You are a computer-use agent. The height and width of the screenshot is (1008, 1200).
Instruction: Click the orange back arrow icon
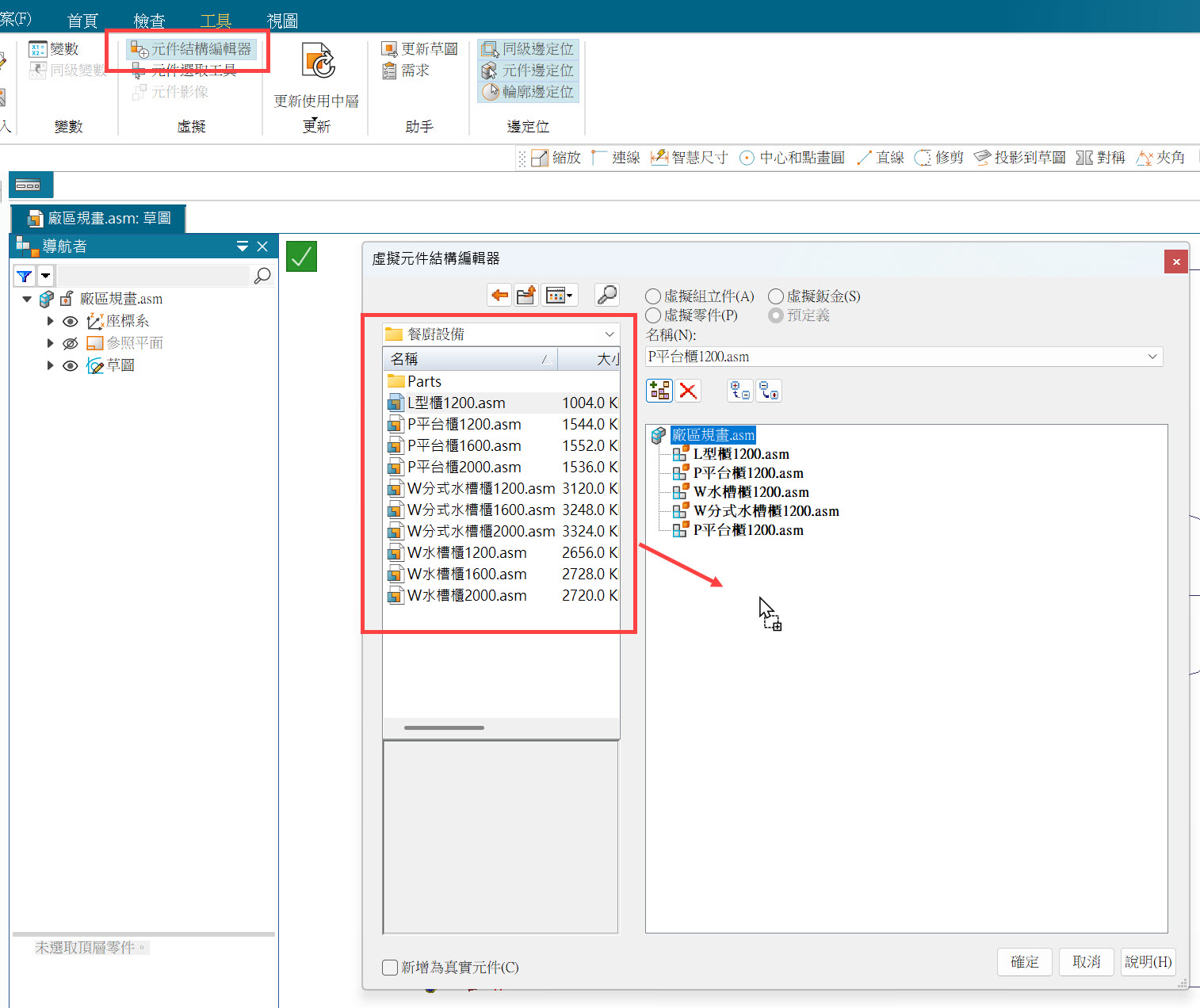(499, 296)
